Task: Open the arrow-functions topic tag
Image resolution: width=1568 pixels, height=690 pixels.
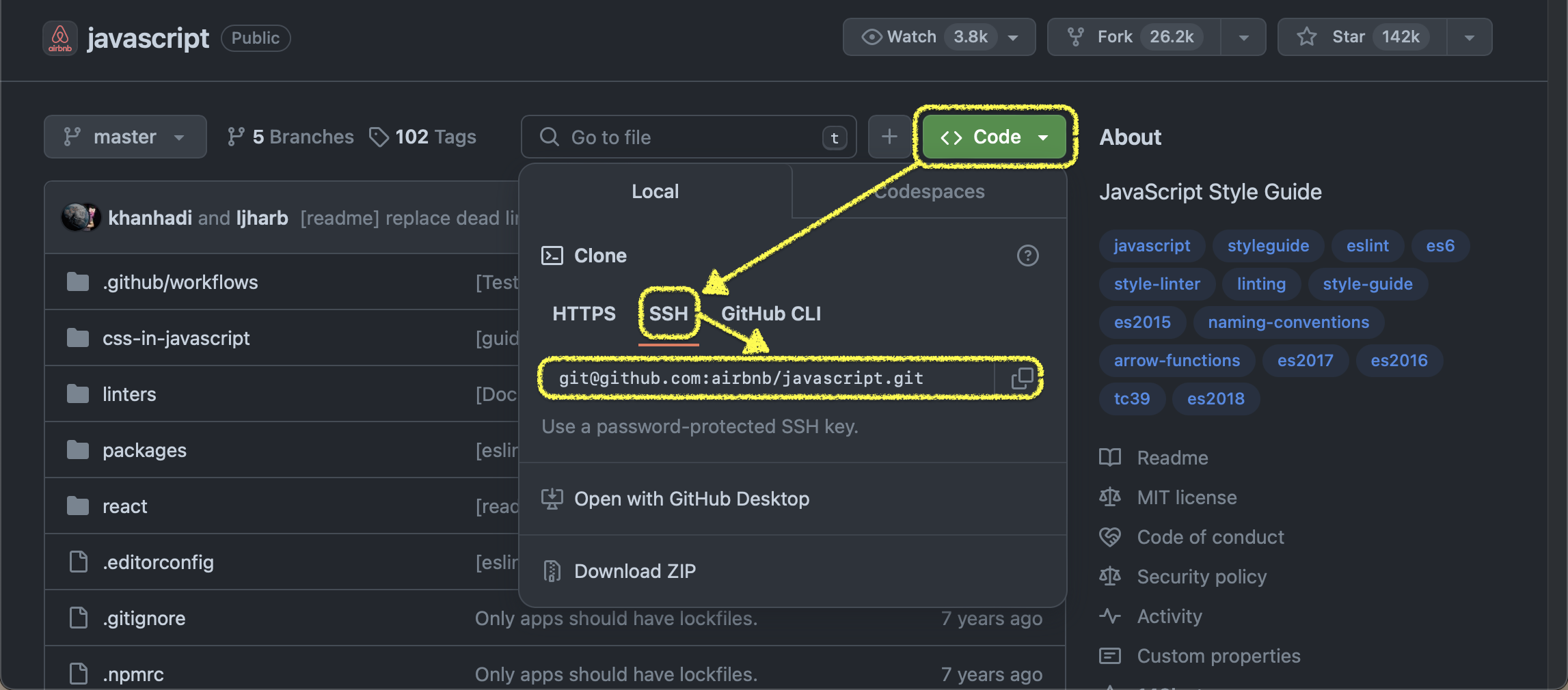Action: (x=1176, y=360)
